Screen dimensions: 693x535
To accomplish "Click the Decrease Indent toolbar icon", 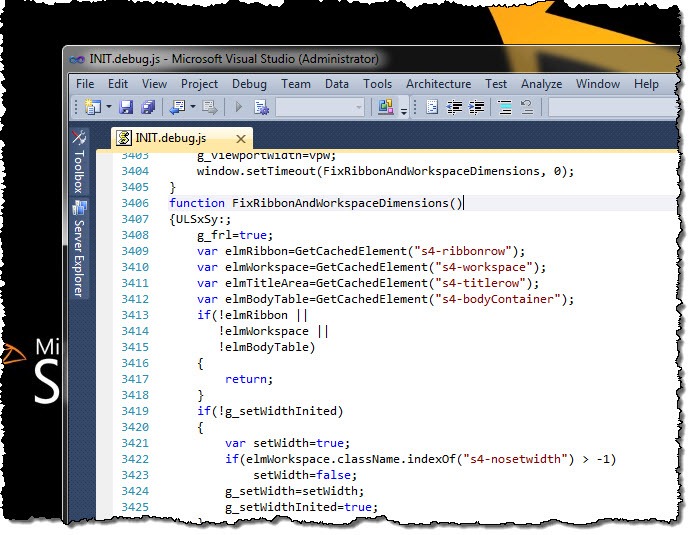I will [454, 107].
